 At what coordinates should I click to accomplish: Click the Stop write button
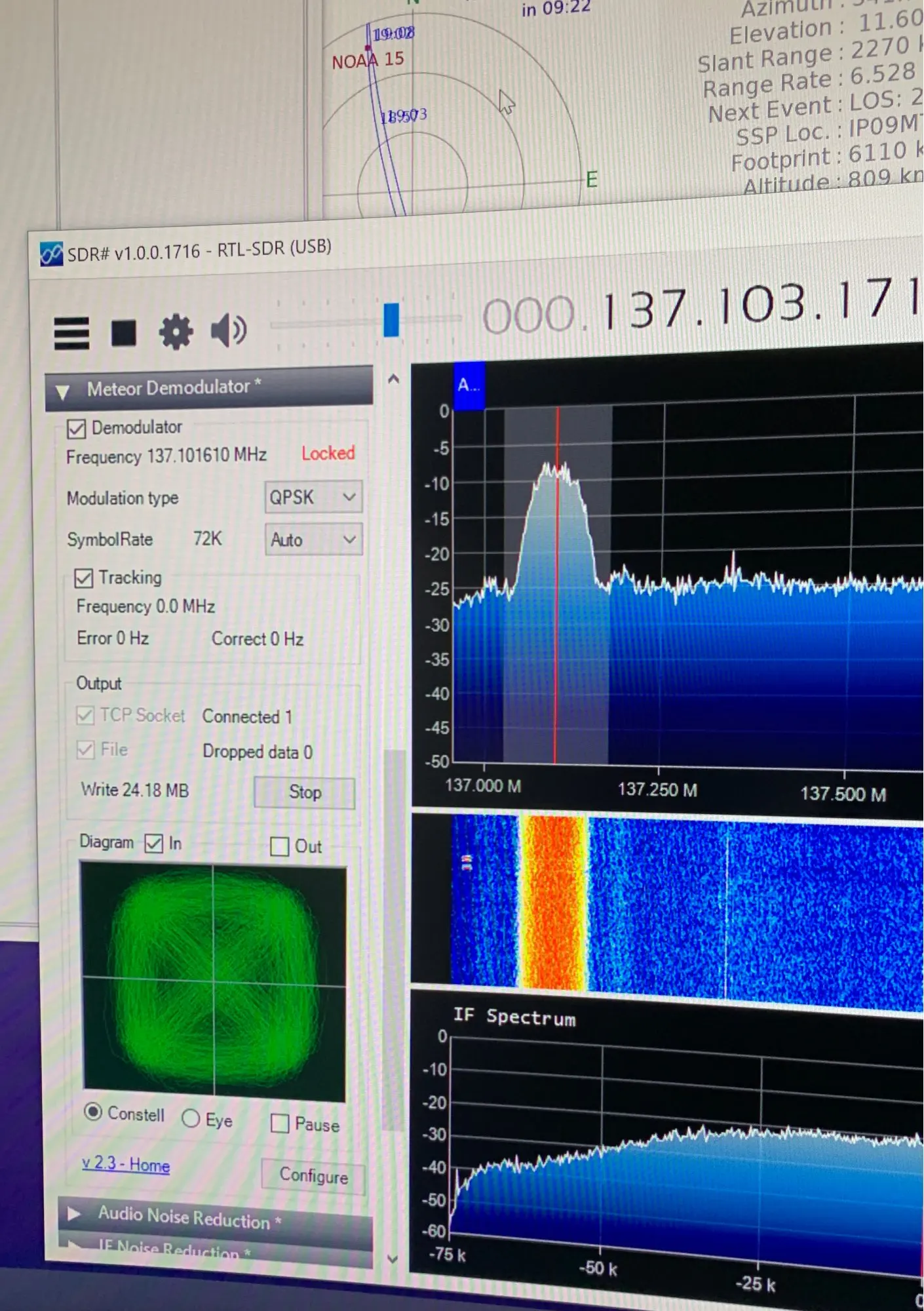305,792
